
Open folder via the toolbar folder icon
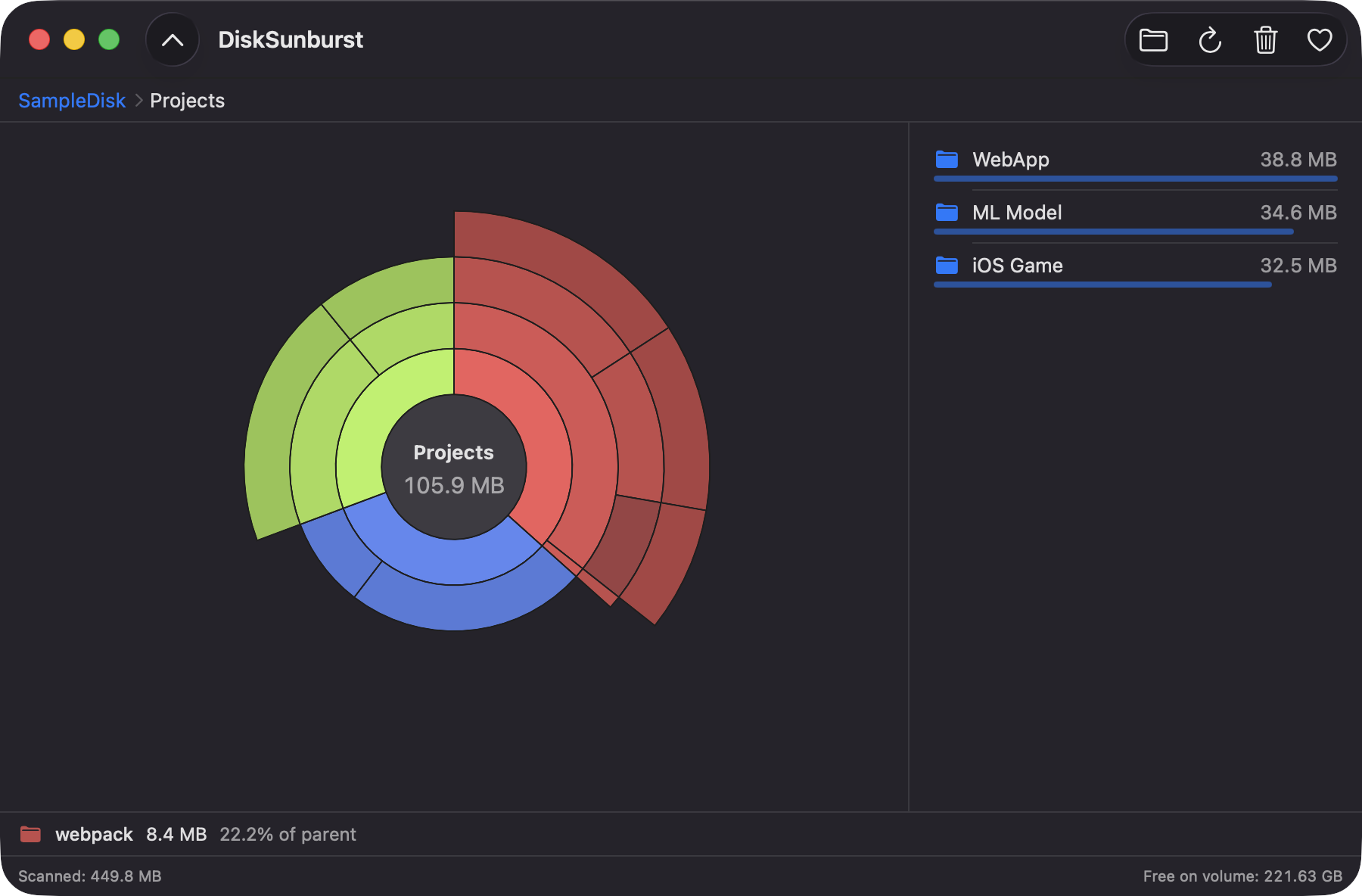(1153, 40)
